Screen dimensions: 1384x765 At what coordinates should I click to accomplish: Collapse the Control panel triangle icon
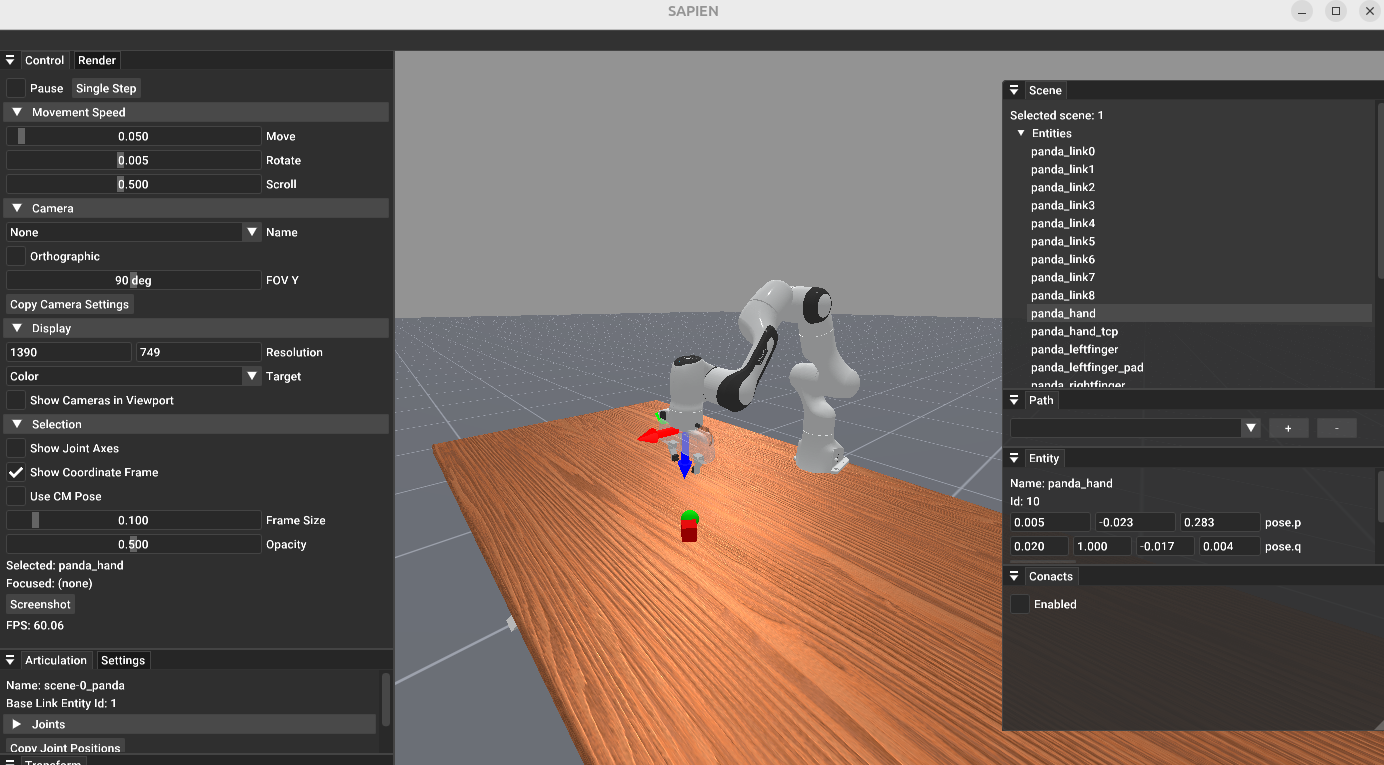[x=10, y=60]
